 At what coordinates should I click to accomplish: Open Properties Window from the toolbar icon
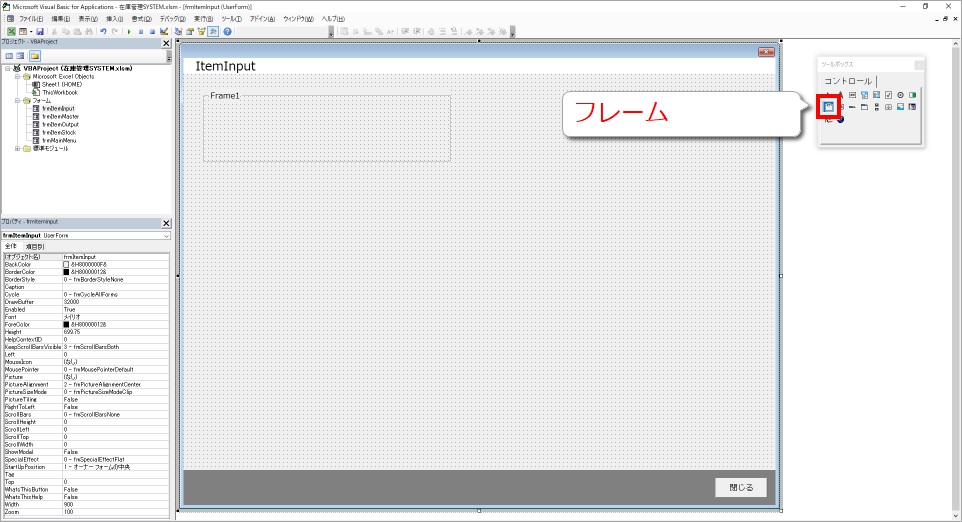[x=190, y=31]
